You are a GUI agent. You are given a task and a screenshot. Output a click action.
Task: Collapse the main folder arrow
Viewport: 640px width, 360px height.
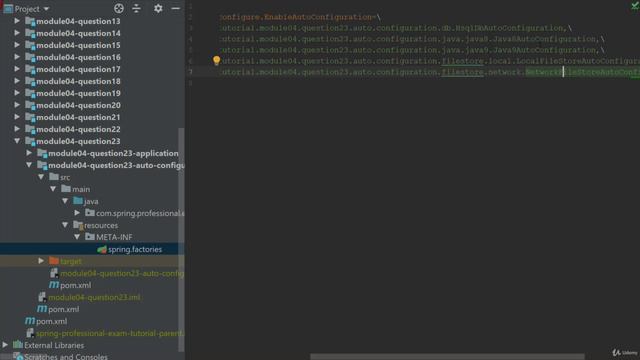coord(53,189)
